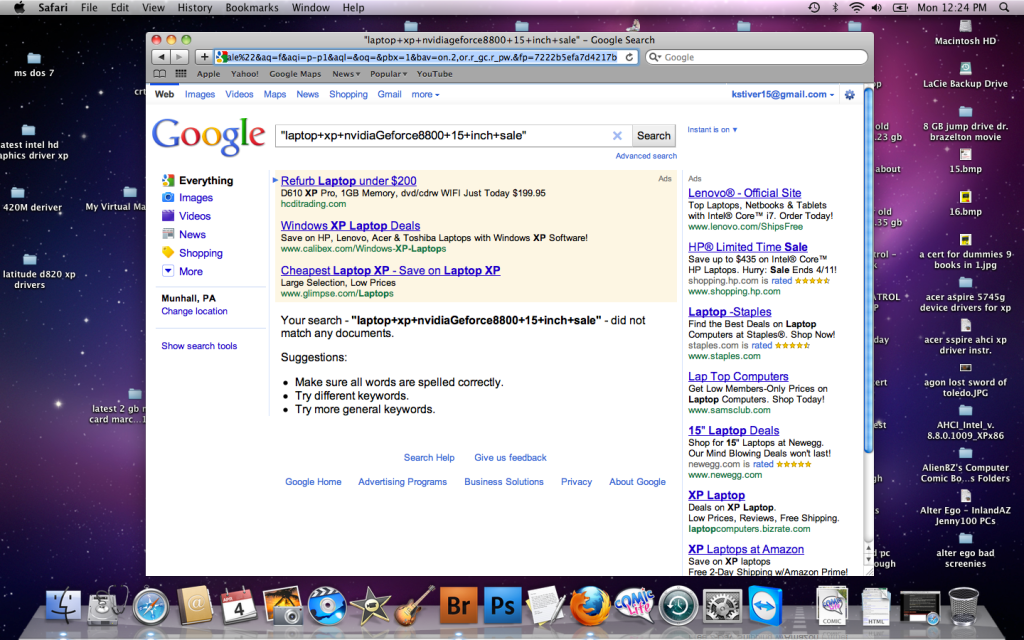1024x640 pixels.
Task: Reload the page with the refresh icon
Action: (629, 57)
